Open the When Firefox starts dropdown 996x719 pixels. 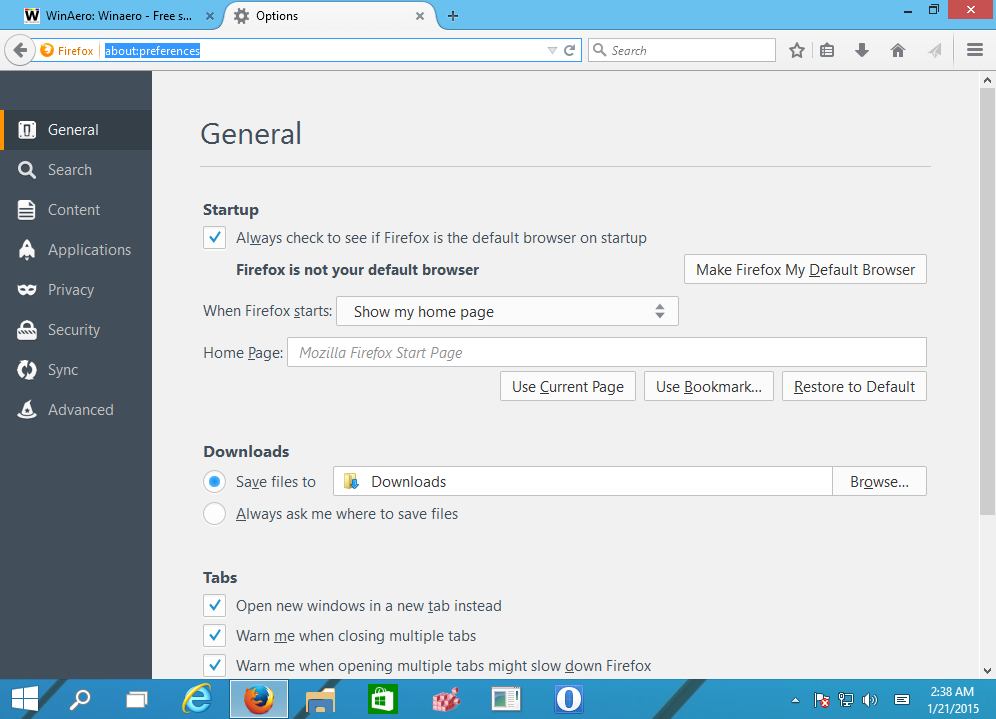(507, 311)
